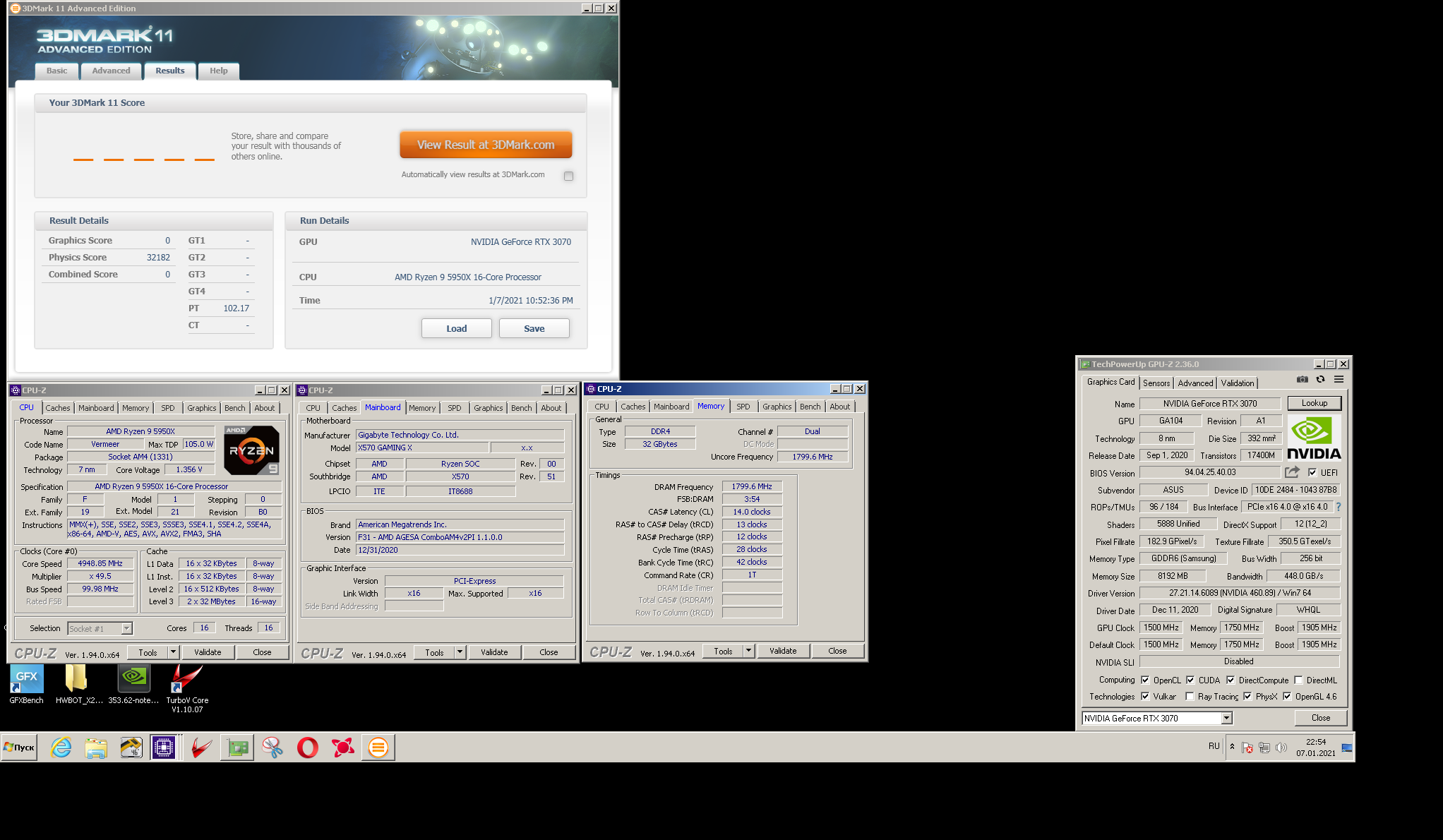Expand Tools arrow in CPU-Z Mainboard window
This screenshot has height=840, width=1443.
tap(460, 652)
